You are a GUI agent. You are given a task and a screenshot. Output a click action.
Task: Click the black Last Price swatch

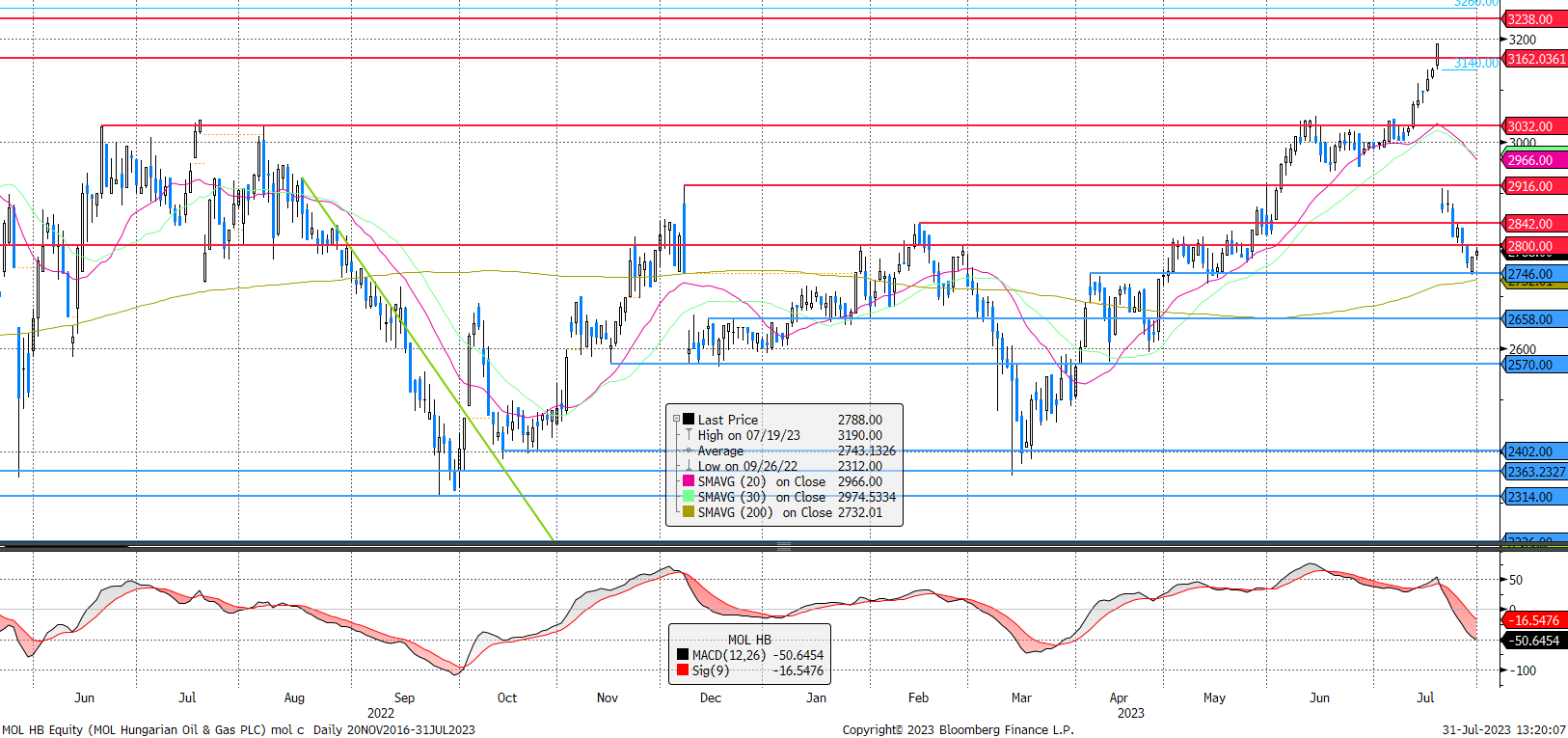689,419
